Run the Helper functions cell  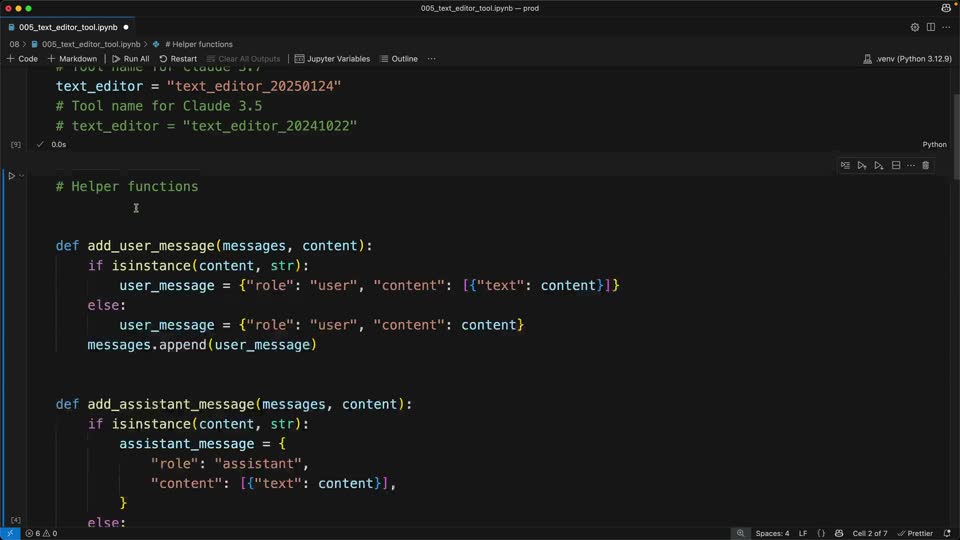(x=11, y=176)
